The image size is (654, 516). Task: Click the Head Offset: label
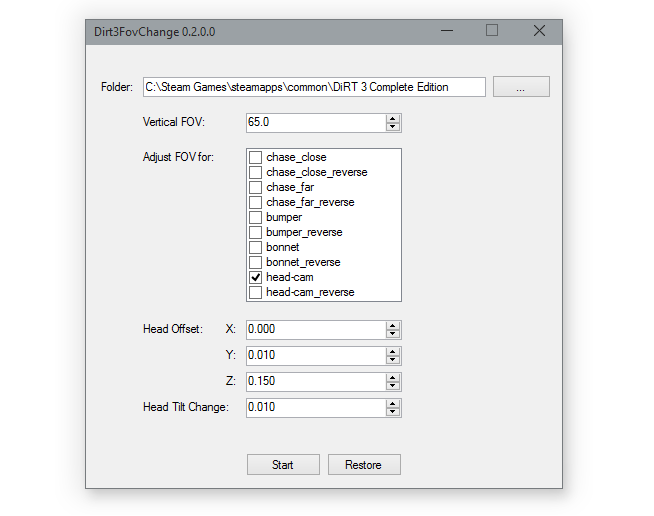pos(173,329)
